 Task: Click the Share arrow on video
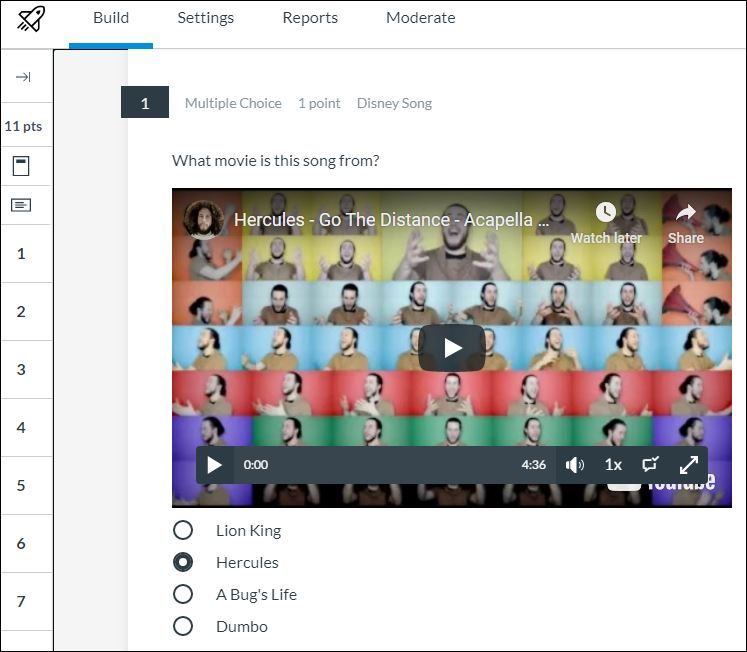pos(686,213)
